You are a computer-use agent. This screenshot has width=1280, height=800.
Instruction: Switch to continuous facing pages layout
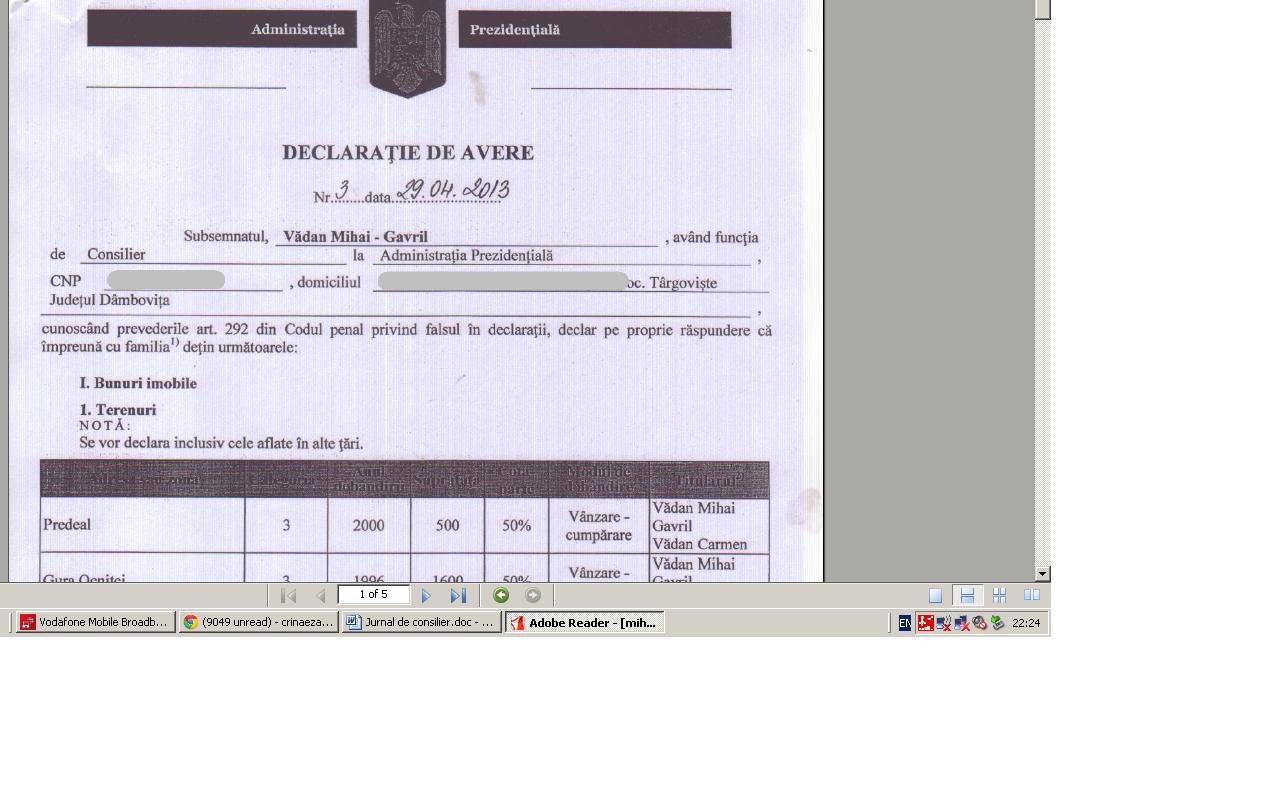[x=999, y=596]
